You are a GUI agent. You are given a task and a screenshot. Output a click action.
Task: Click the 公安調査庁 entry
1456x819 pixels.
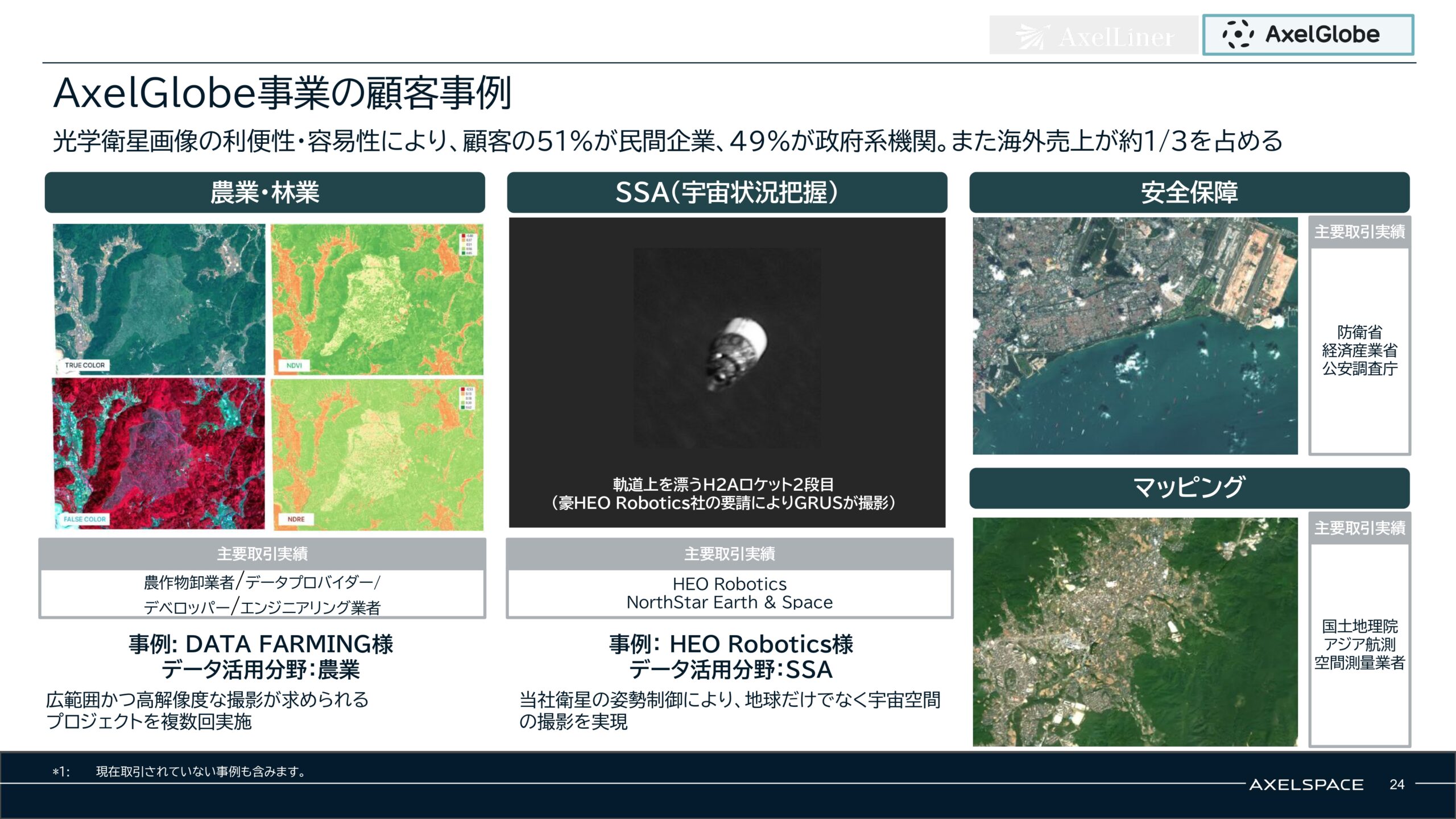1360,369
